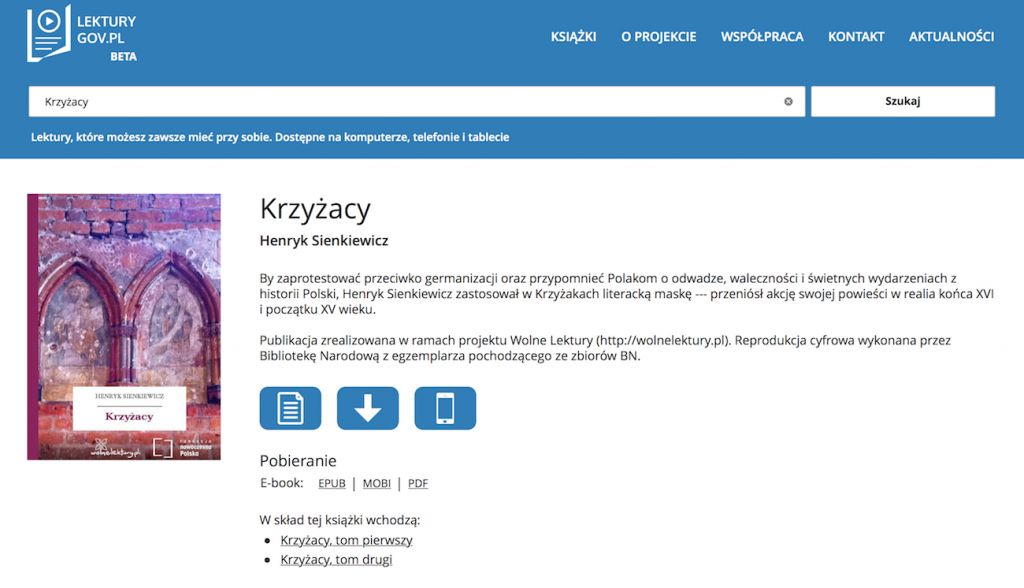Click the blue download arrow icon
Screen dimensions: 1024x588
(367, 408)
